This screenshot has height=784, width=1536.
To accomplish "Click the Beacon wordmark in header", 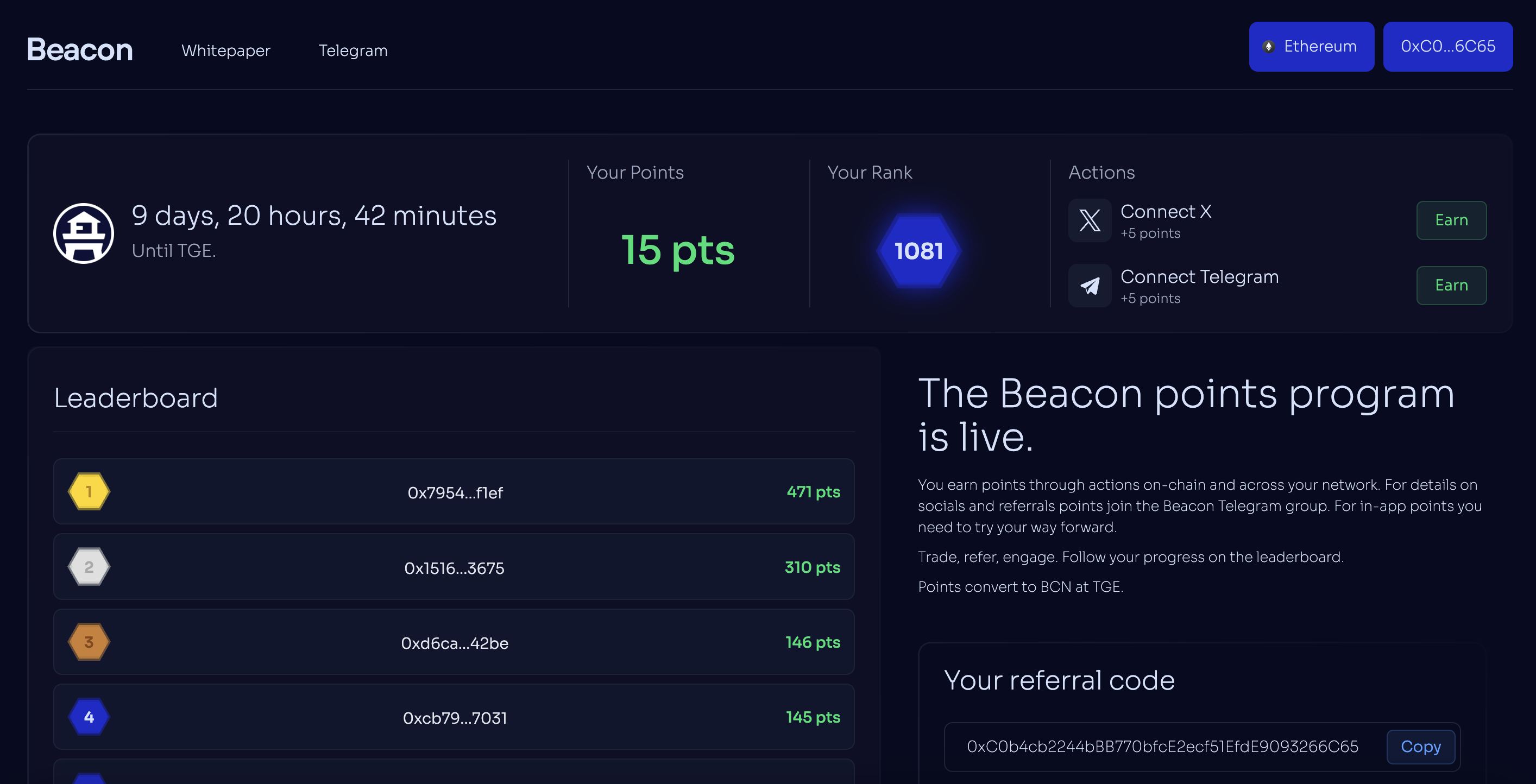I will 80,50.
